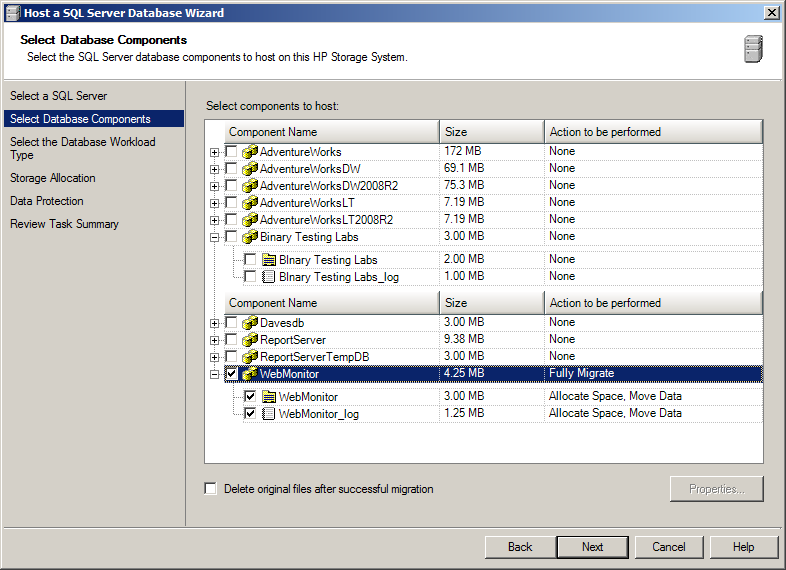Click the Binary Testing Labs database icon
Viewport: 786px width, 570px height.
[250, 237]
